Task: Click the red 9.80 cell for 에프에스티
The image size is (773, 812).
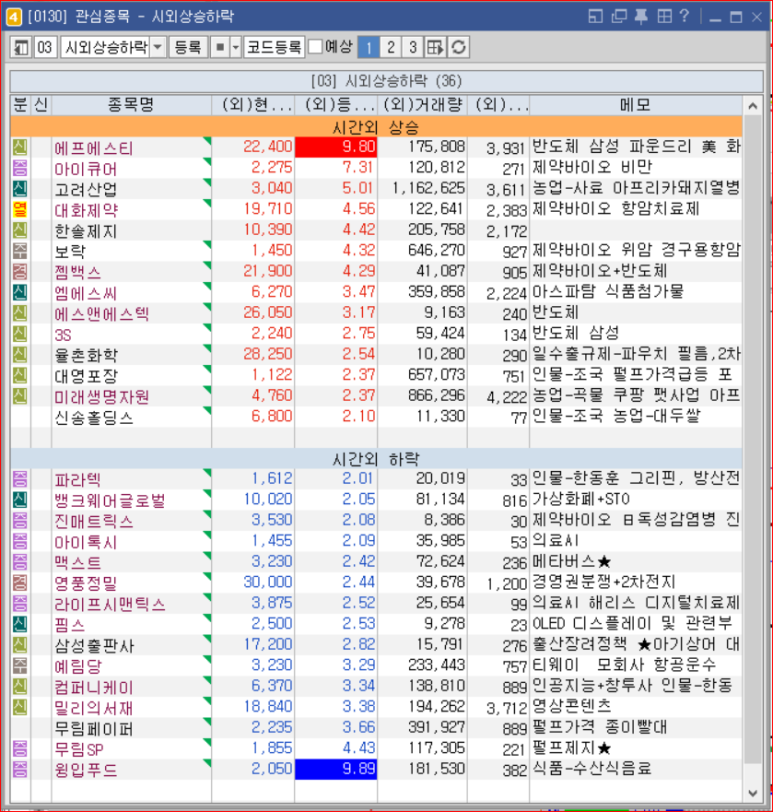Action: [336, 147]
